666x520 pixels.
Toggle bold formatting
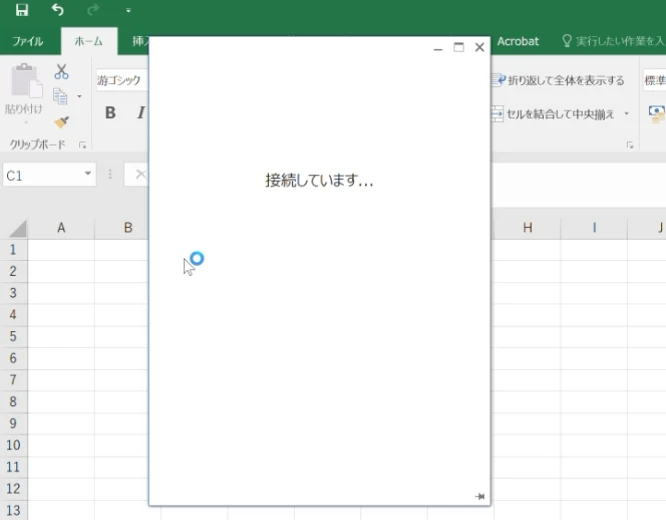(110, 113)
